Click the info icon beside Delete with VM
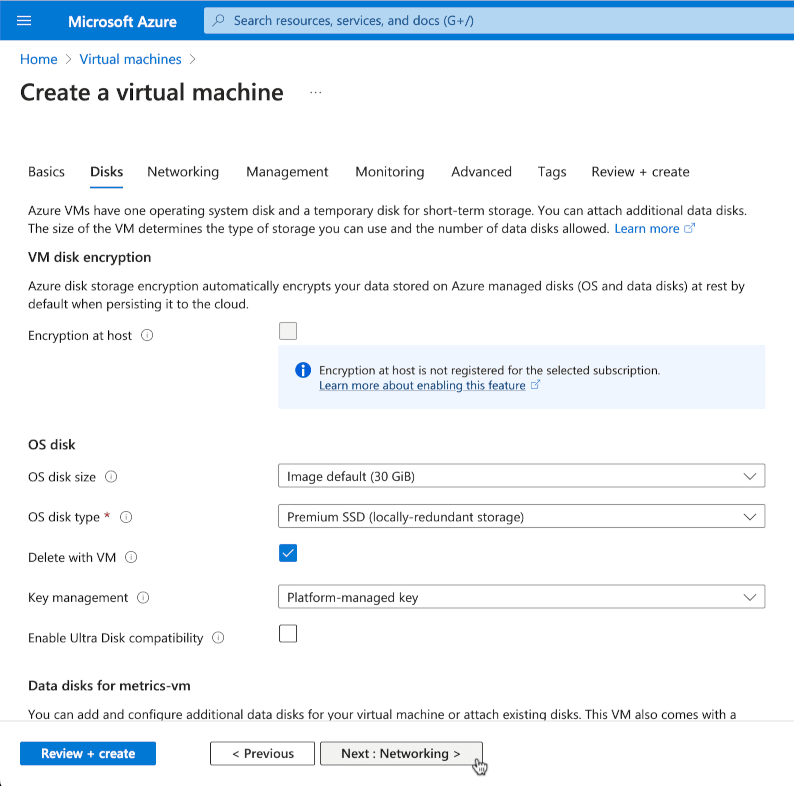This screenshot has width=794, height=786. click(131, 558)
